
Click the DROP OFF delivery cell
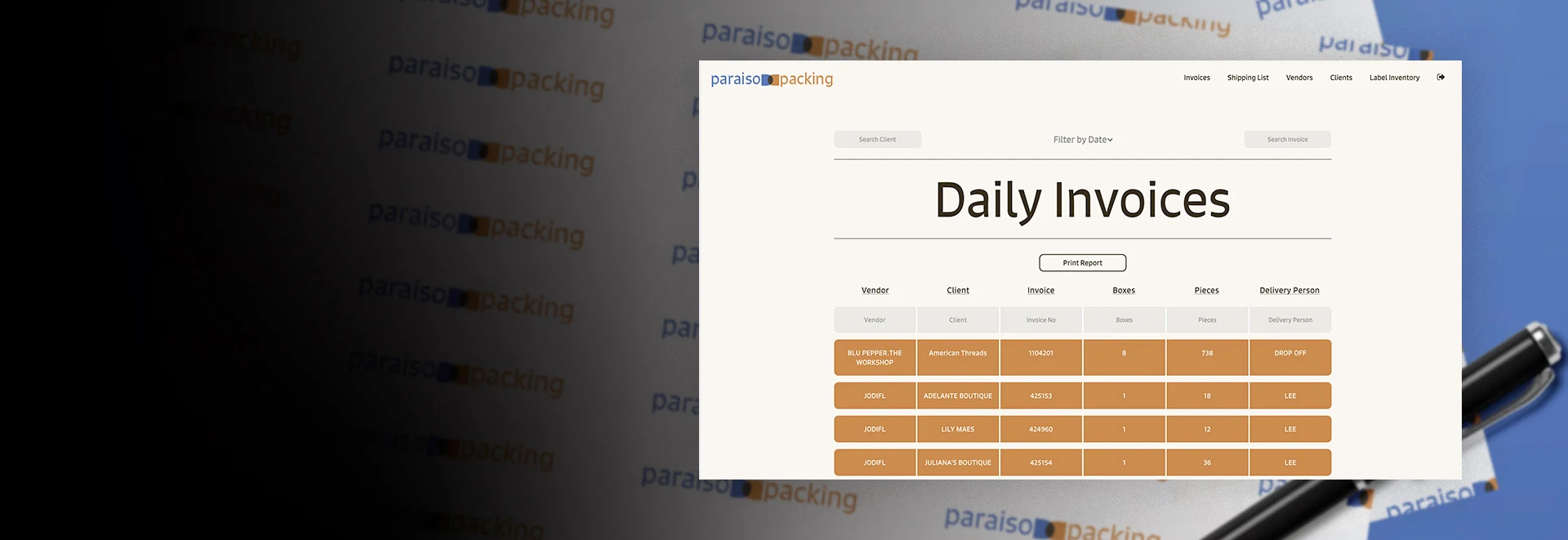tap(1290, 358)
